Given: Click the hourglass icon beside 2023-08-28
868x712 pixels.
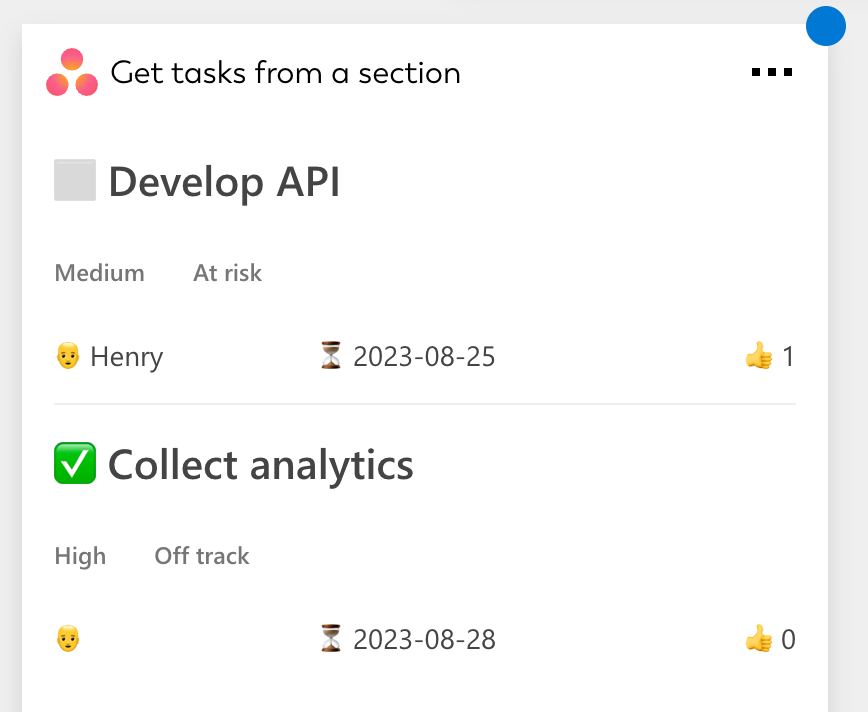Looking at the screenshot, I should click(331, 639).
